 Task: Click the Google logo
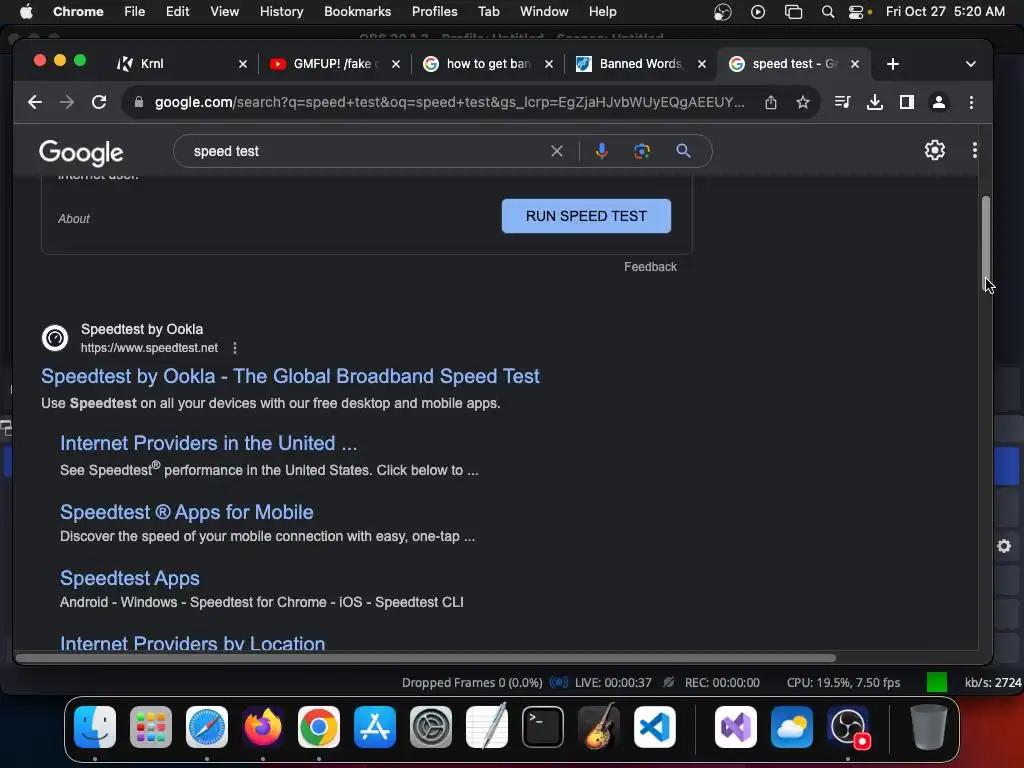tap(81, 152)
